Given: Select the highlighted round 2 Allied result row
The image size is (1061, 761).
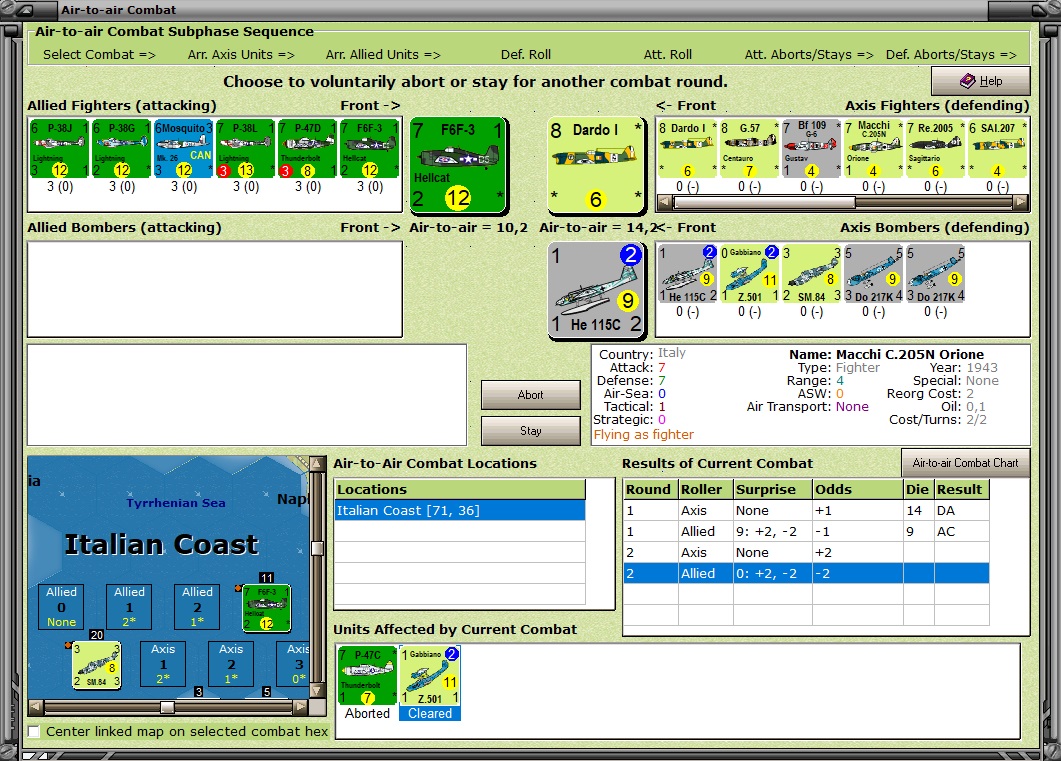Looking at the screenshot, I should (806, 574).
